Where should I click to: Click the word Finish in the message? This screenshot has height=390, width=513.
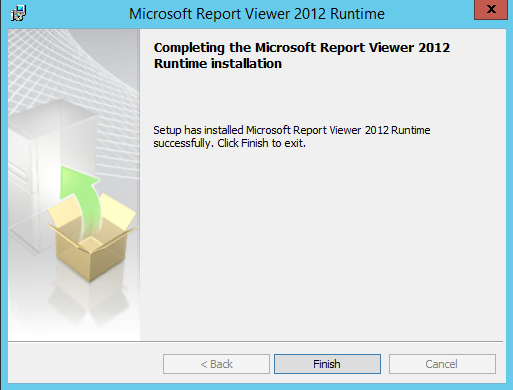255,143
